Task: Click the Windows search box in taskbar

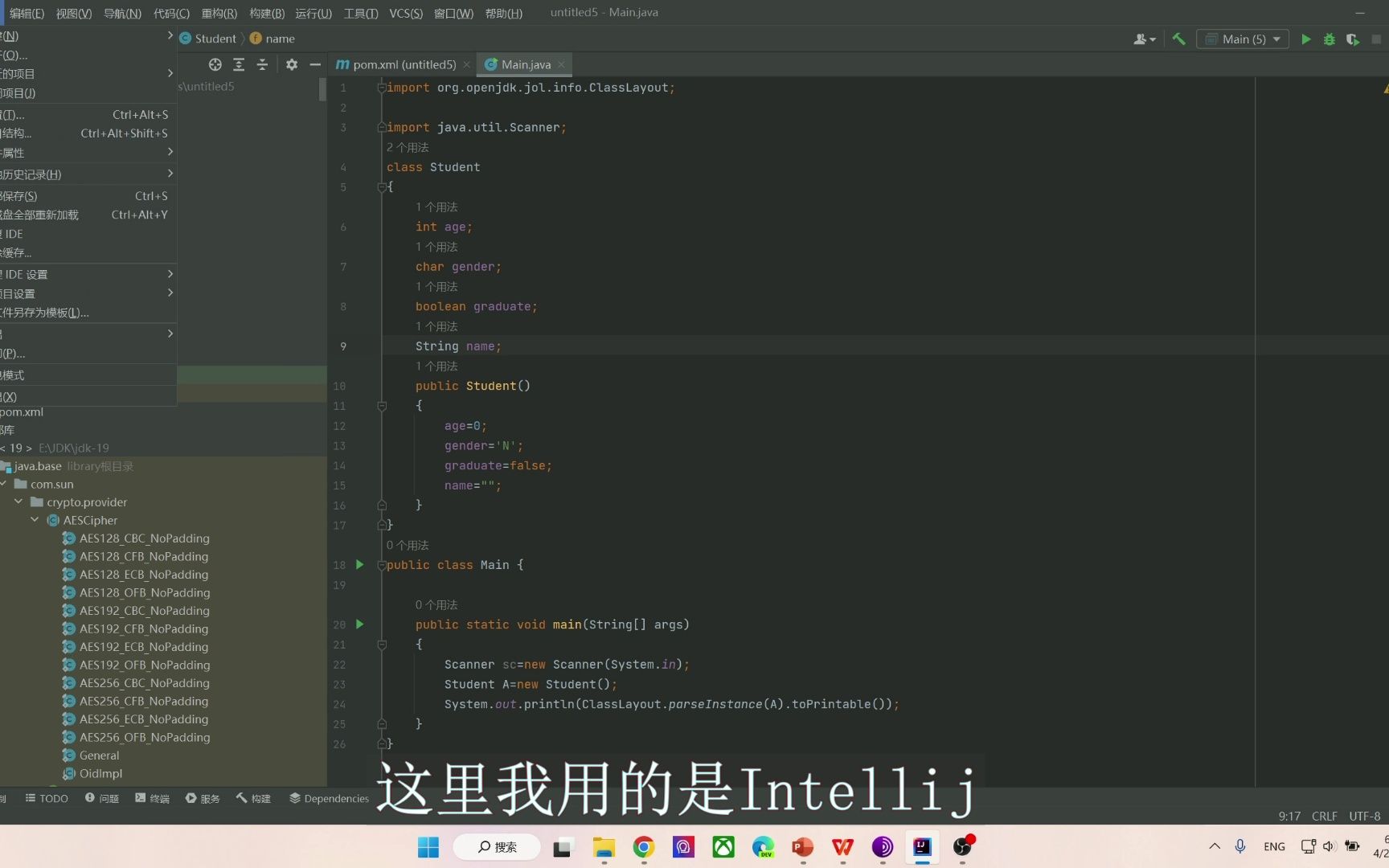Action: tap(497, 847)
